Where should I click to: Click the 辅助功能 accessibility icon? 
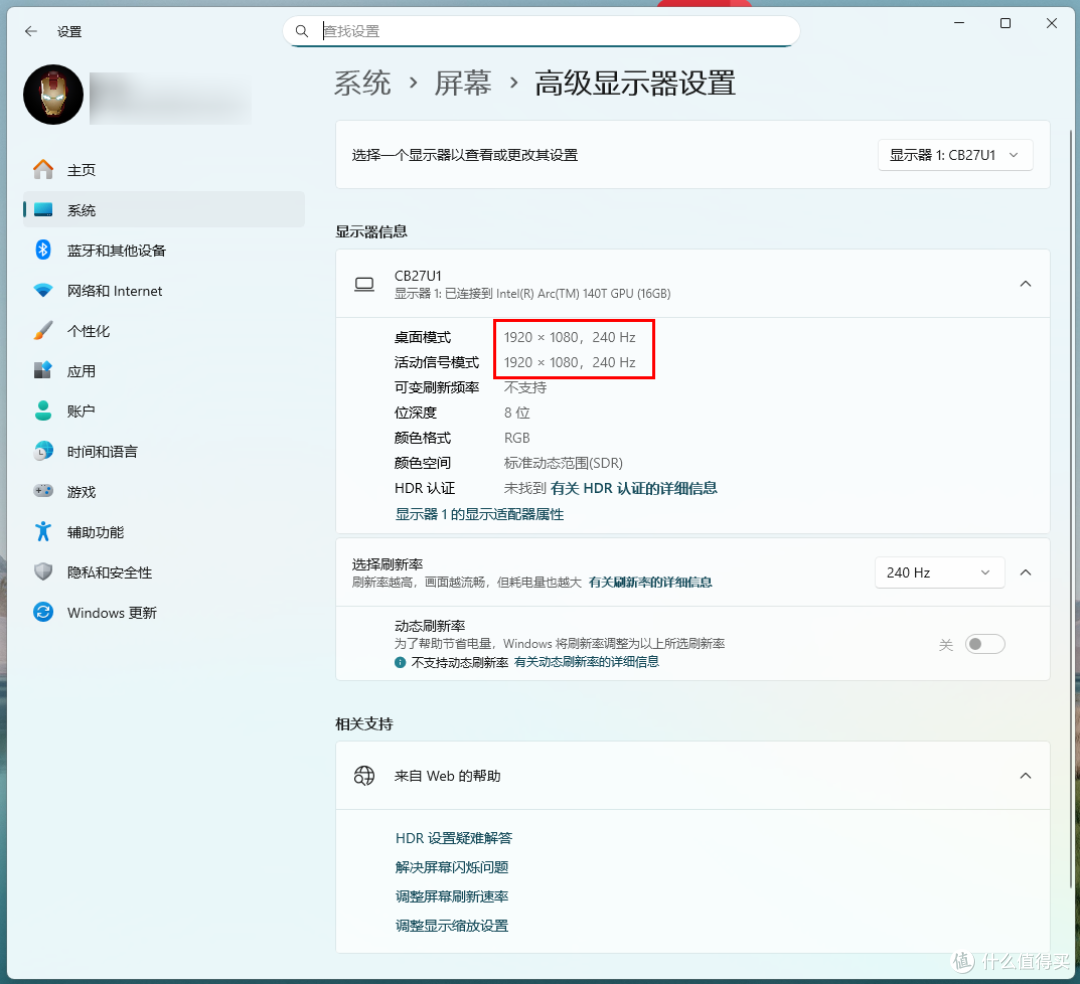[43, 531]
